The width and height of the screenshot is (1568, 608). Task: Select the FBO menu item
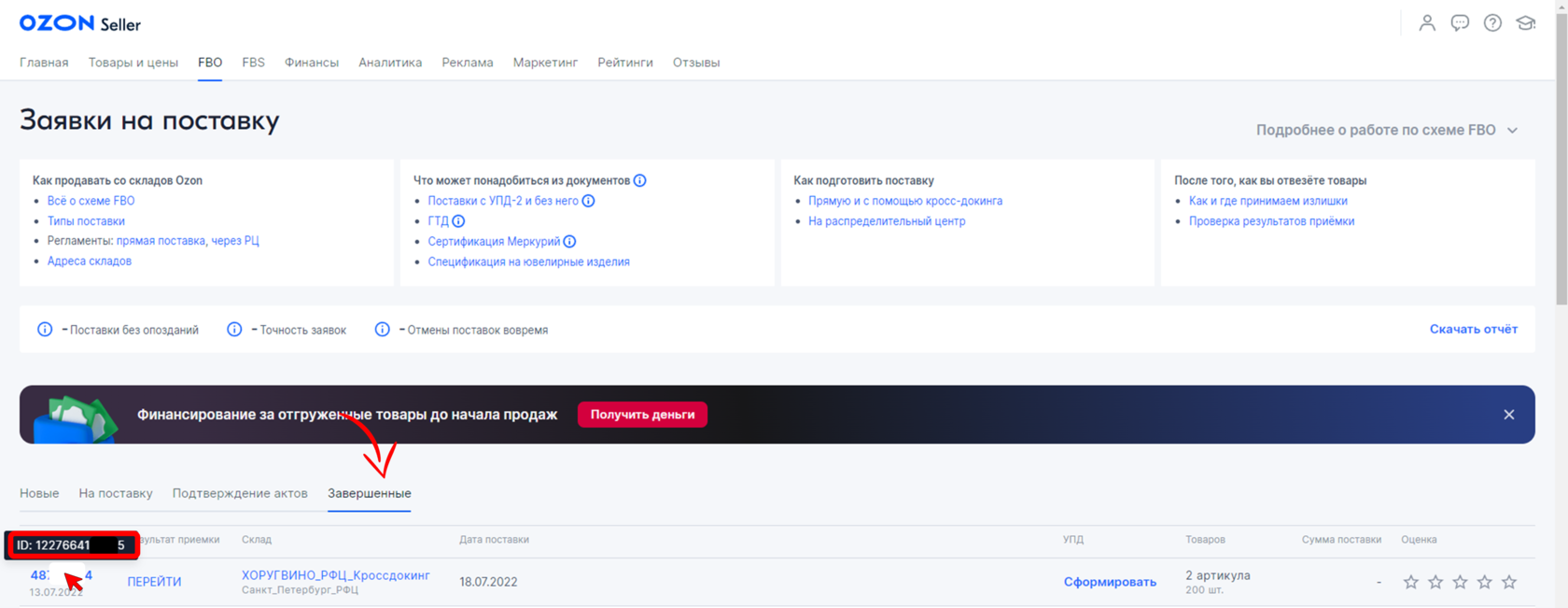pyautogui.click(x=210, y=63)
